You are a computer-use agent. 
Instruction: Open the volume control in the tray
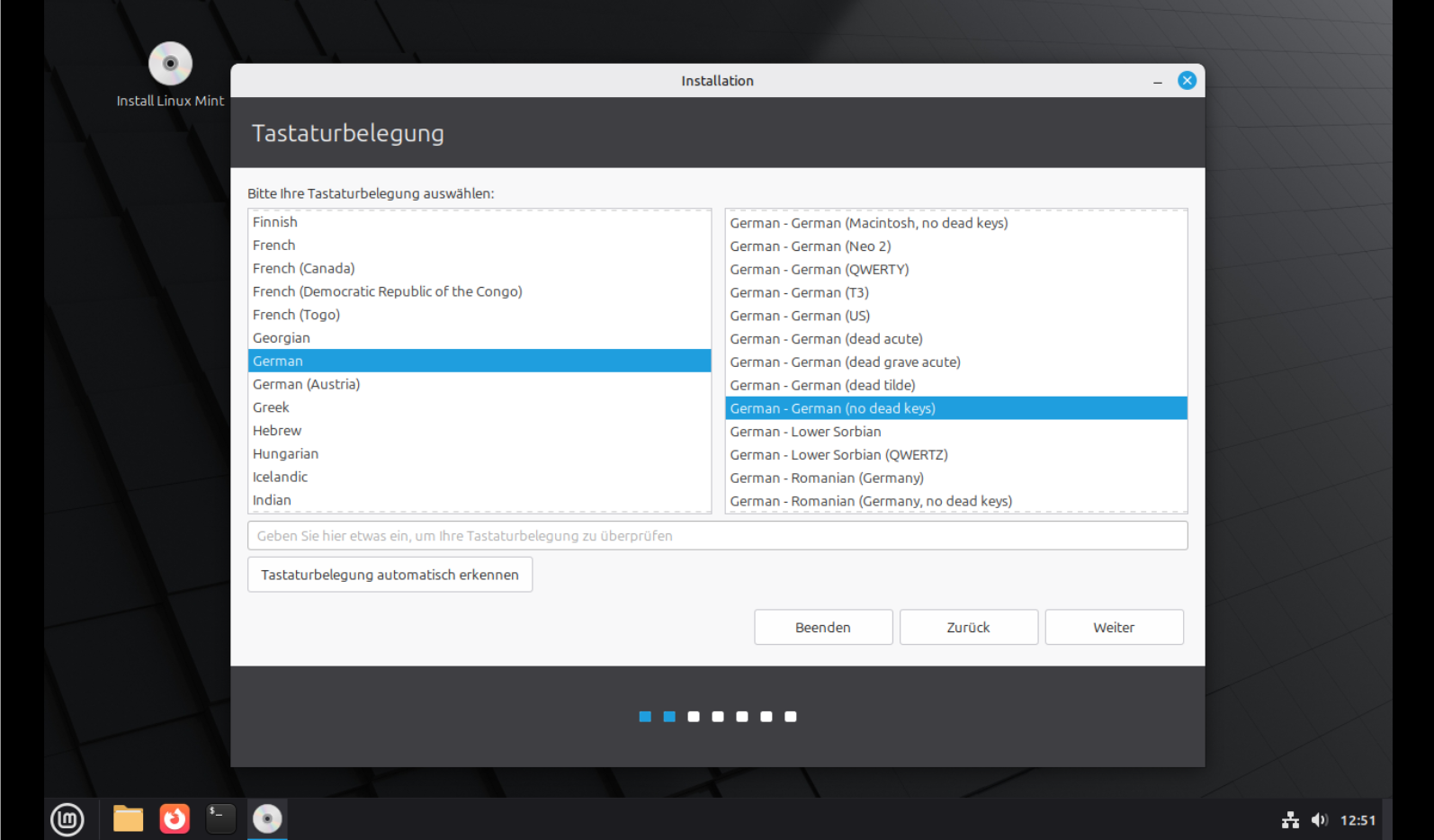pyautogui.click(x=1319, y=820)
